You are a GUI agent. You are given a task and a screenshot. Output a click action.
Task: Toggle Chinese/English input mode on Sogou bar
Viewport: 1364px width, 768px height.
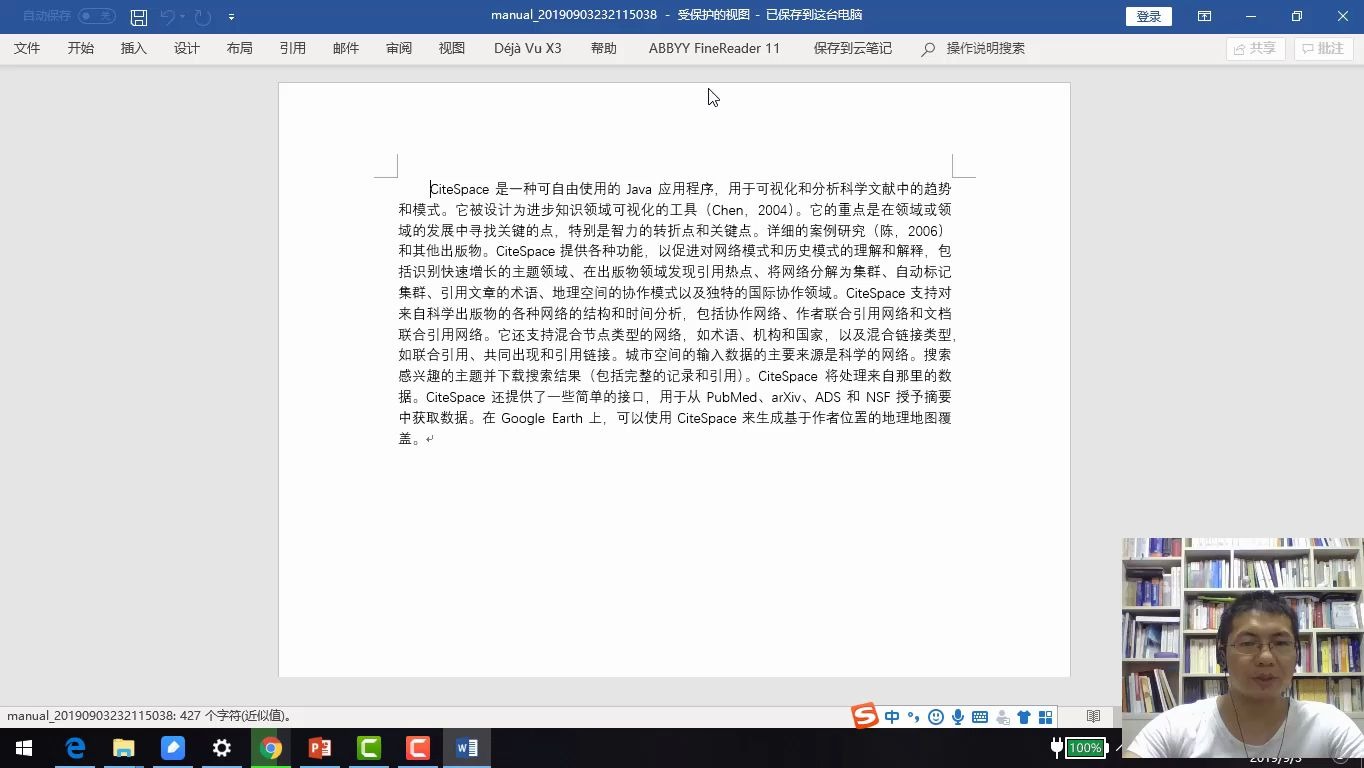click(x=891, y=717)
